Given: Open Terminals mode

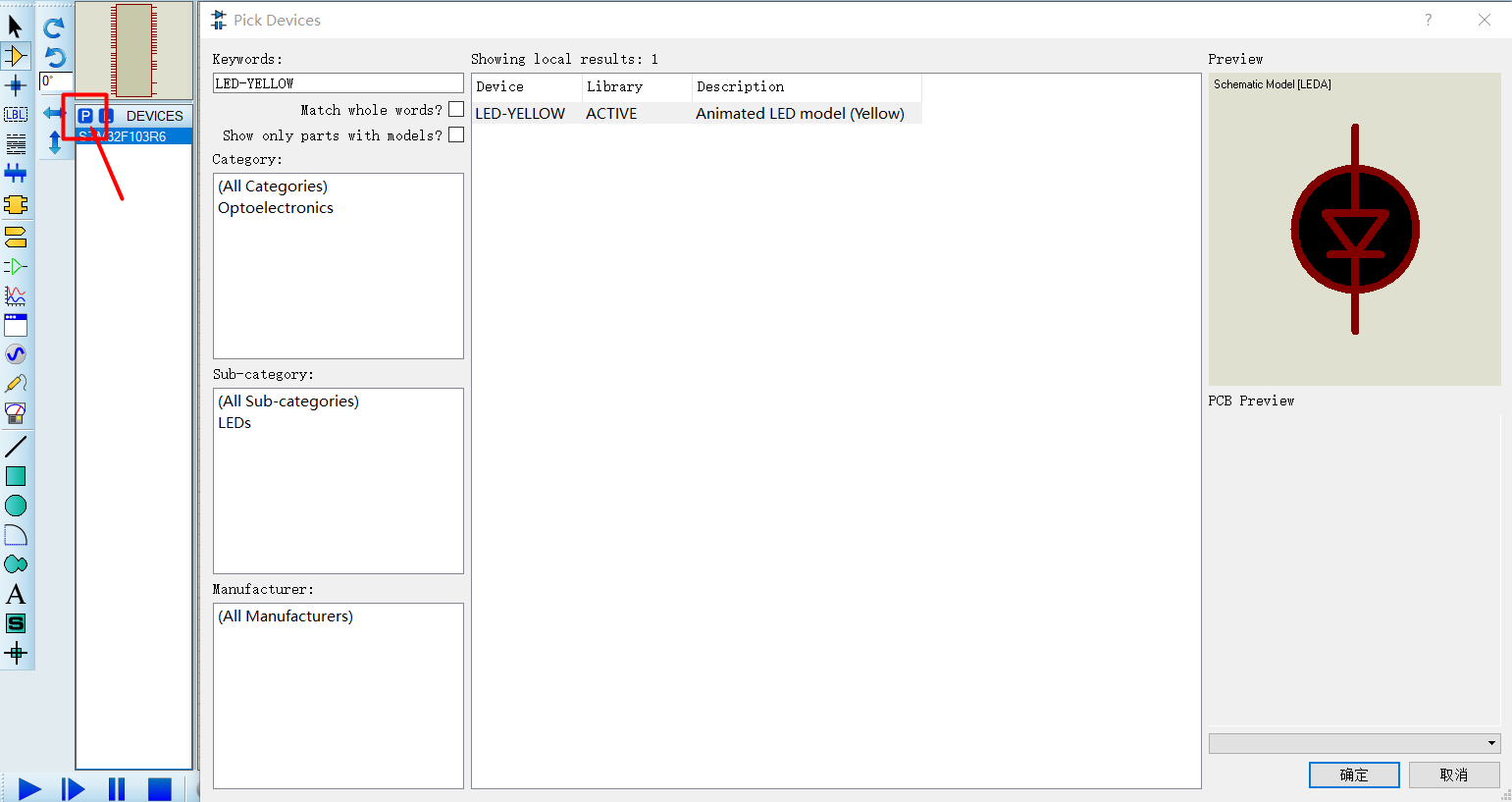Looking at the screenshot, I should click(x=16, y=237).
